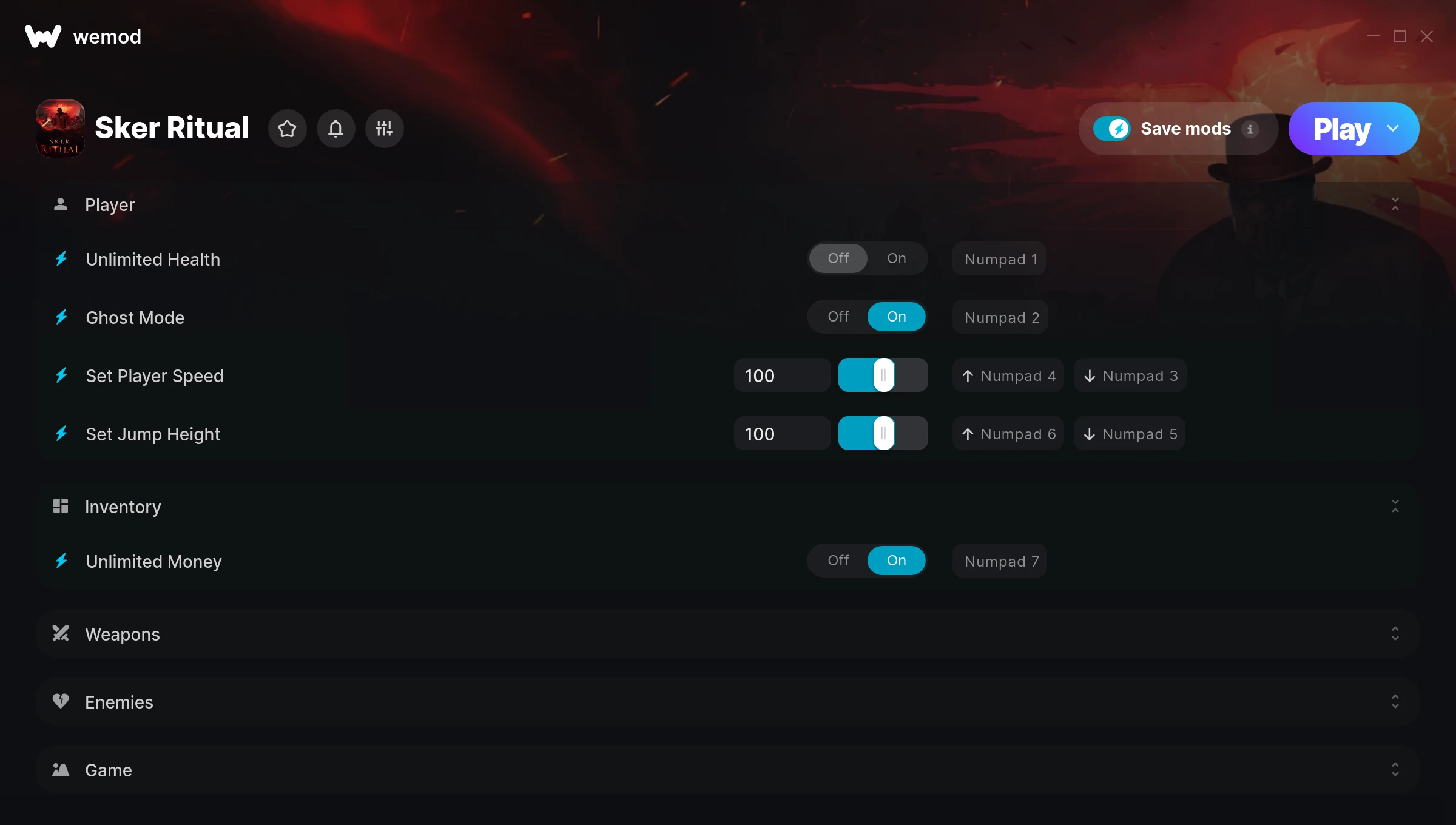This screenshot has width=1456, height=825.
Task: Disable the Save mods toggle
Action: 1111,129
